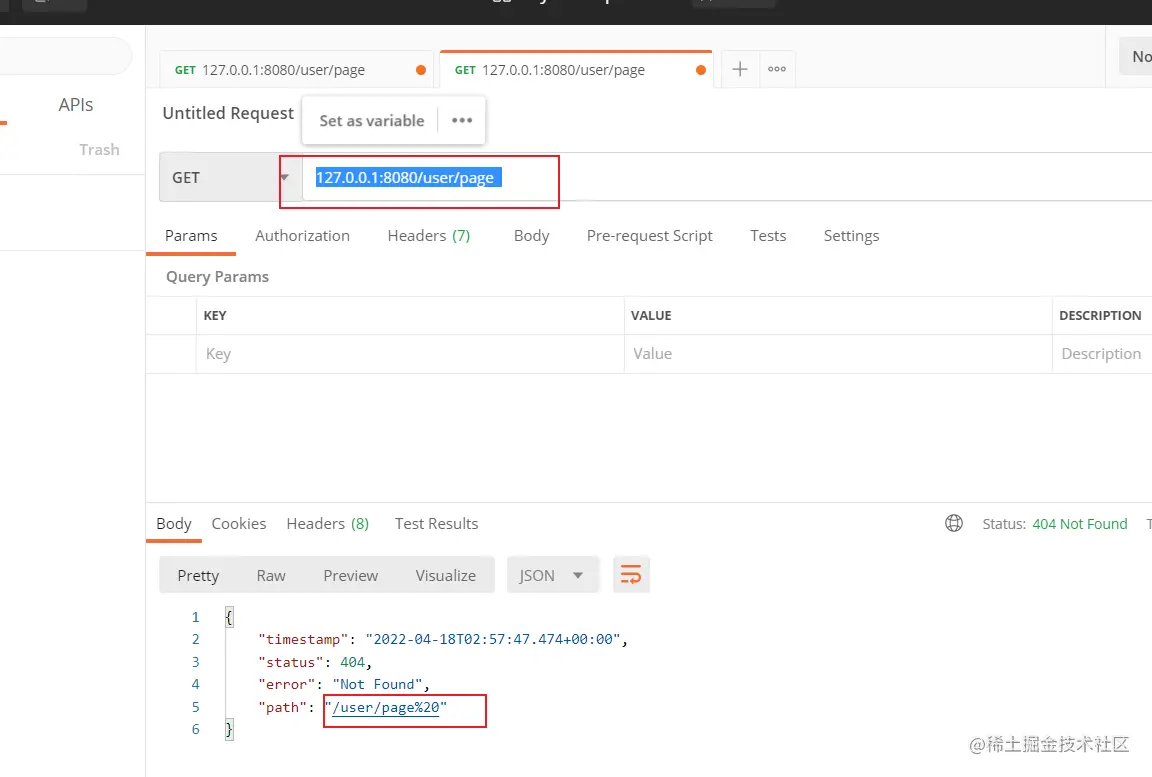Click the more options dots beside Set as variable
The width and height of the screenshot is (1152, 777).
point(462,120)
